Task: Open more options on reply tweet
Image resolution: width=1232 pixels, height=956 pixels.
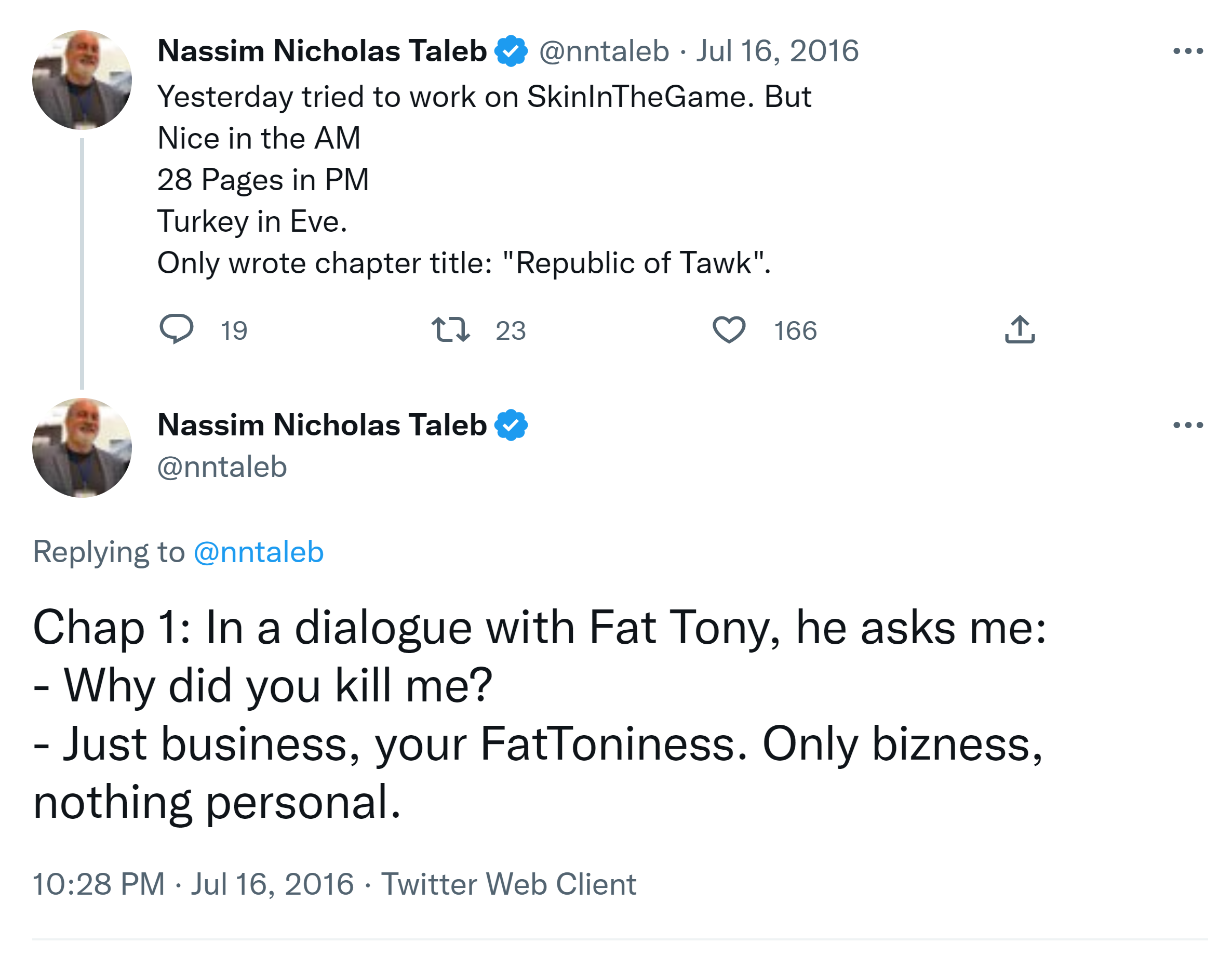Action: point(1187,425)
